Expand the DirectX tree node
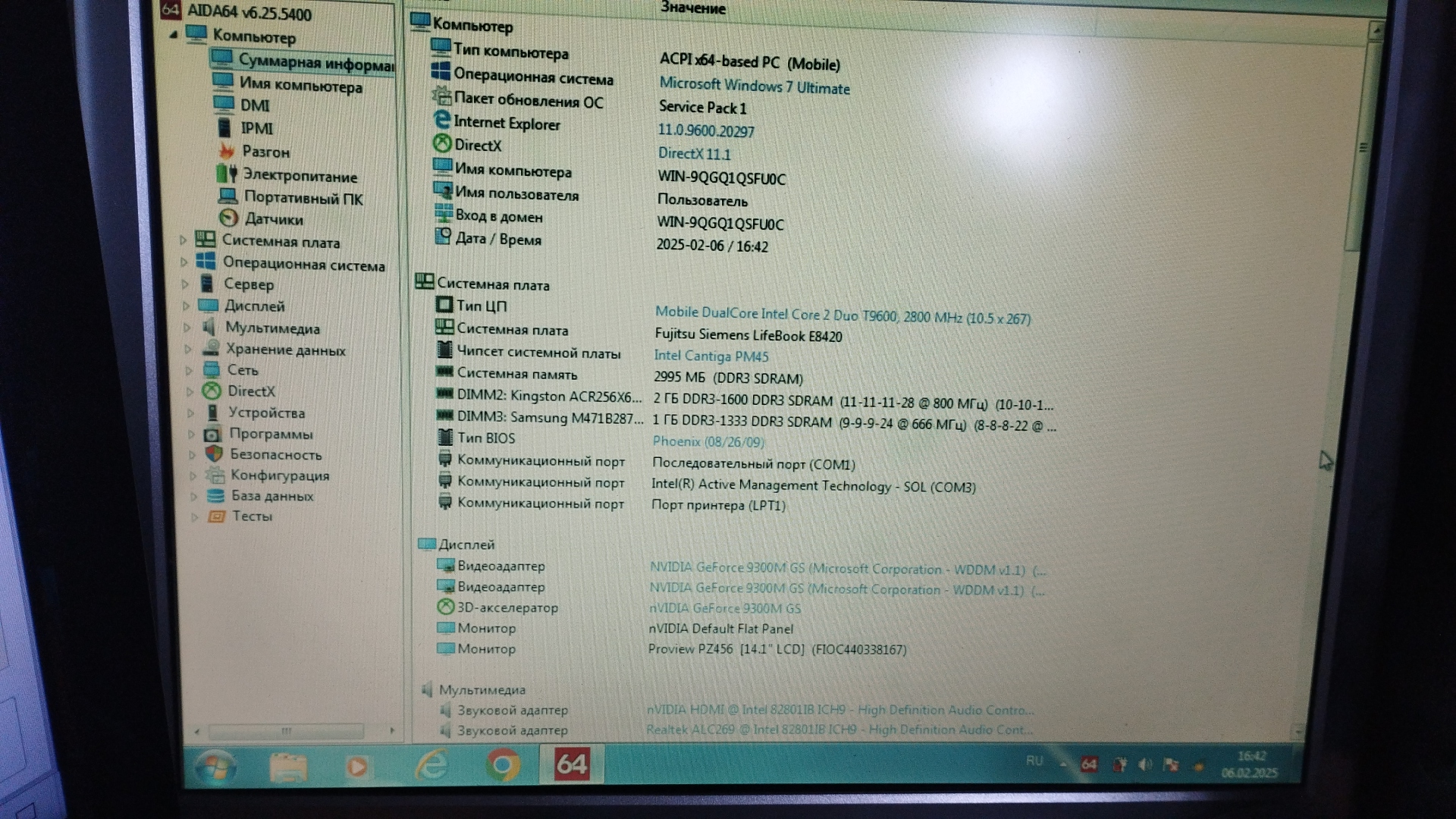 coord(190,392)
